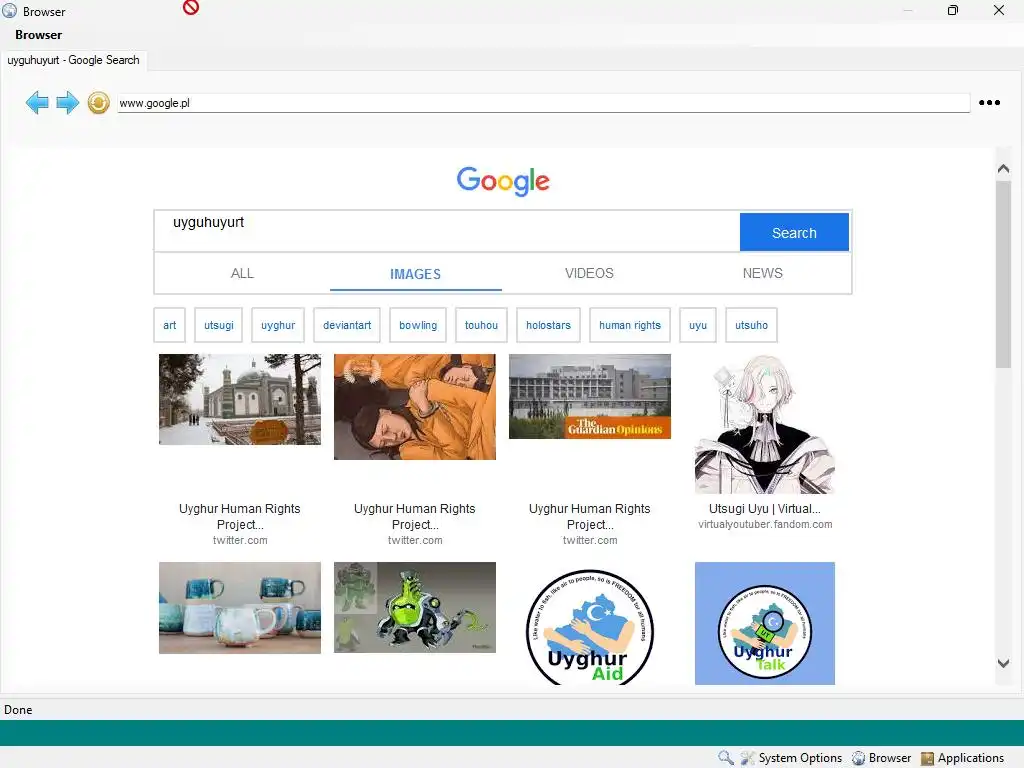
Task: Click the www.google.pl address bar
Action: (x=543, y=103)
